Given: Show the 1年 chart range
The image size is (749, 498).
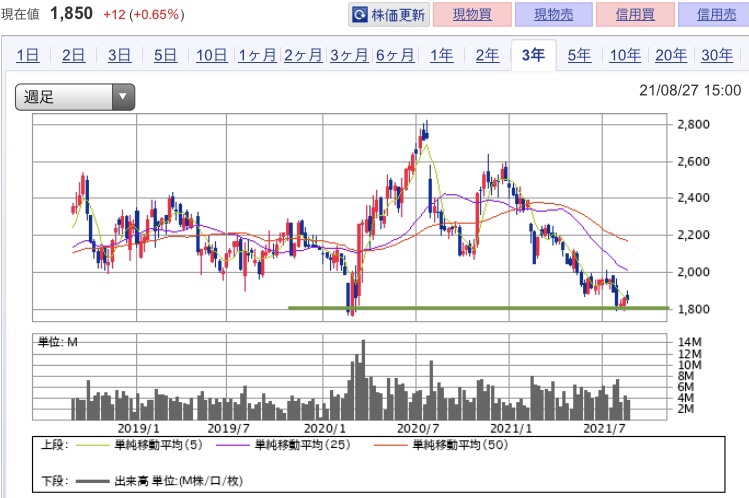Looking at the screenshot, I should [x=441, y=55].
